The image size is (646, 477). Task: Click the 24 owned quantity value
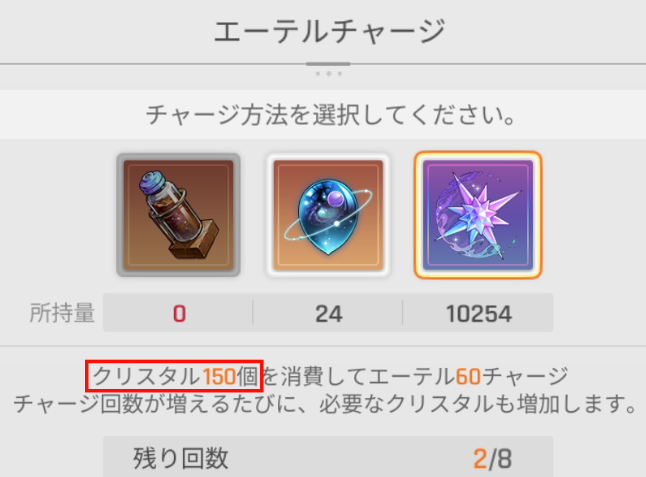click(x=328, y=314)
